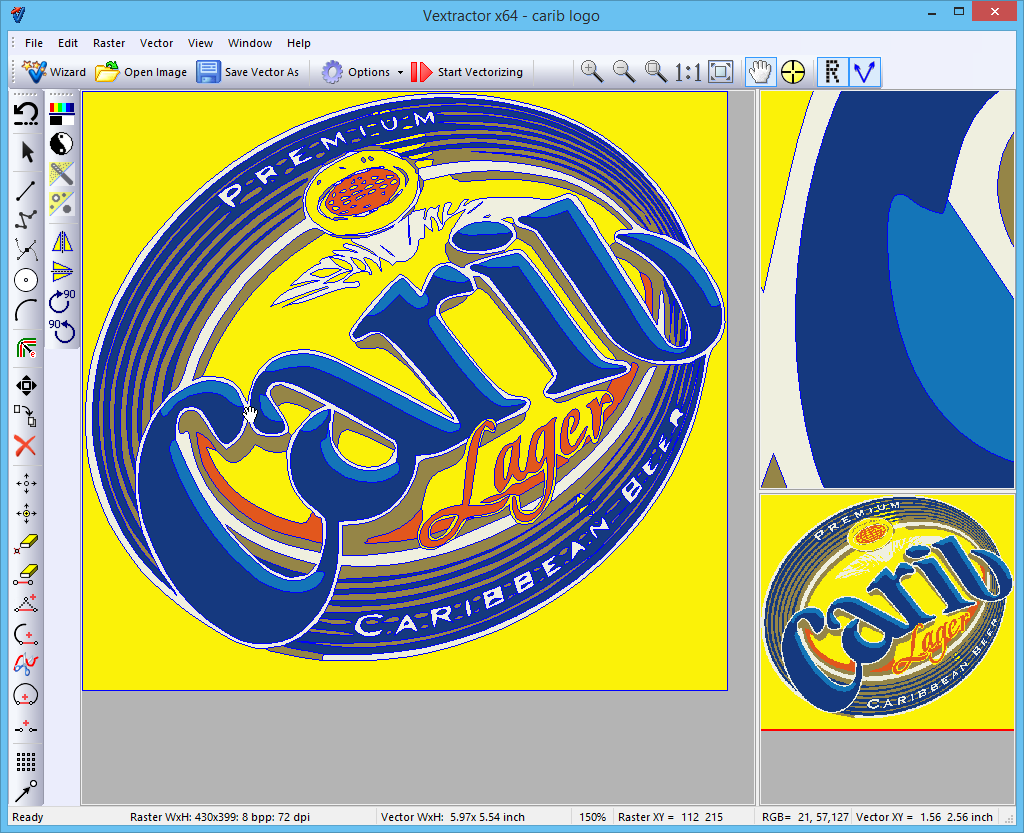
Task: Open the Vector menu
Action: click(156, 43)
